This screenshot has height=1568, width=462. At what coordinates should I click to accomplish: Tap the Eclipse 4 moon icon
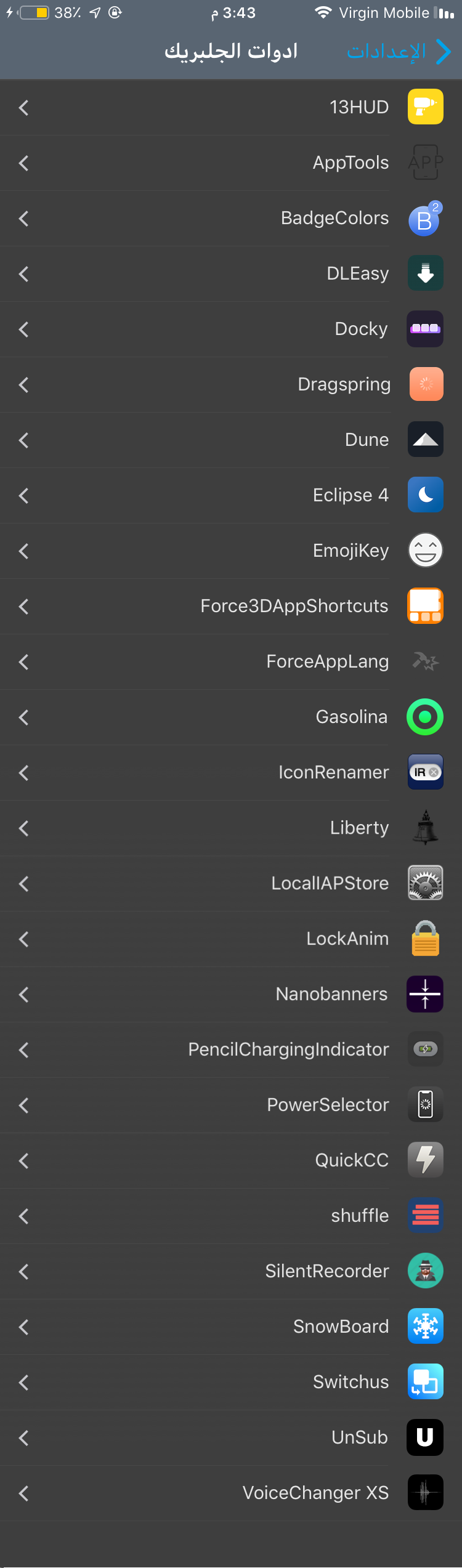pyautogui.click(x=425, y=495)
